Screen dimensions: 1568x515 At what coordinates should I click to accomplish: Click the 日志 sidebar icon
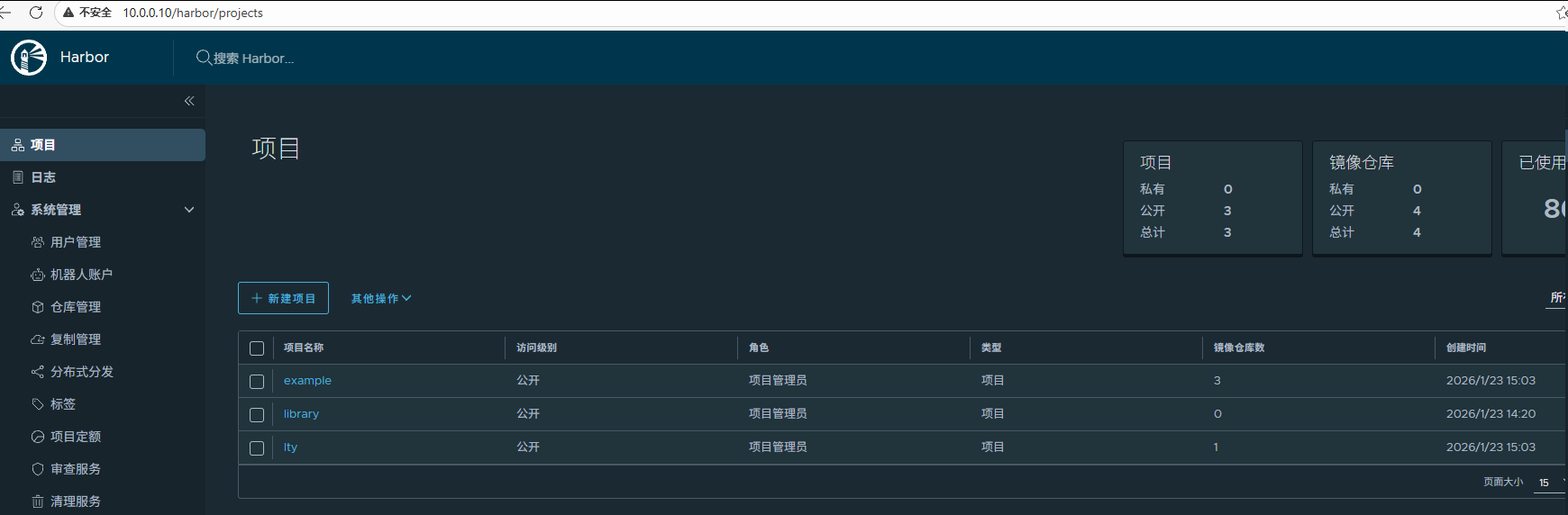[18, 177]
